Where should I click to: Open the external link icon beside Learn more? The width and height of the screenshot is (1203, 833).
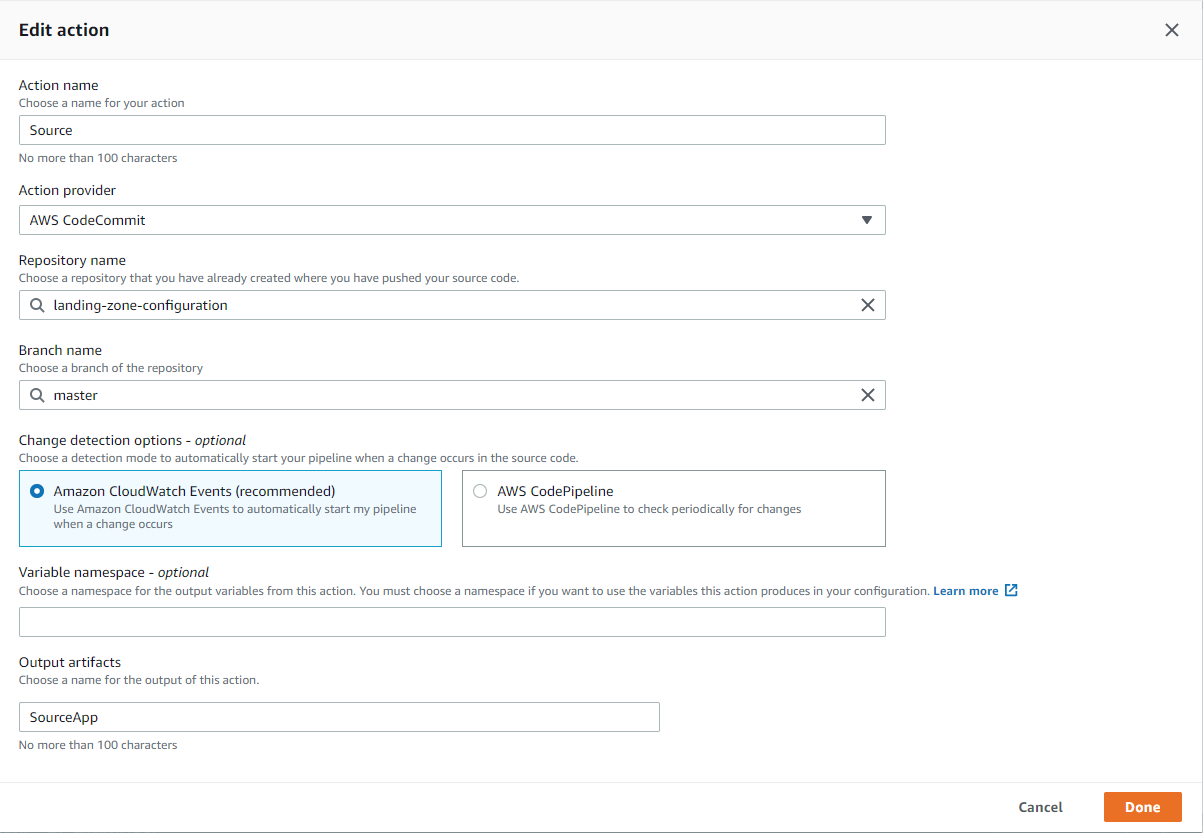point(1011,591)
